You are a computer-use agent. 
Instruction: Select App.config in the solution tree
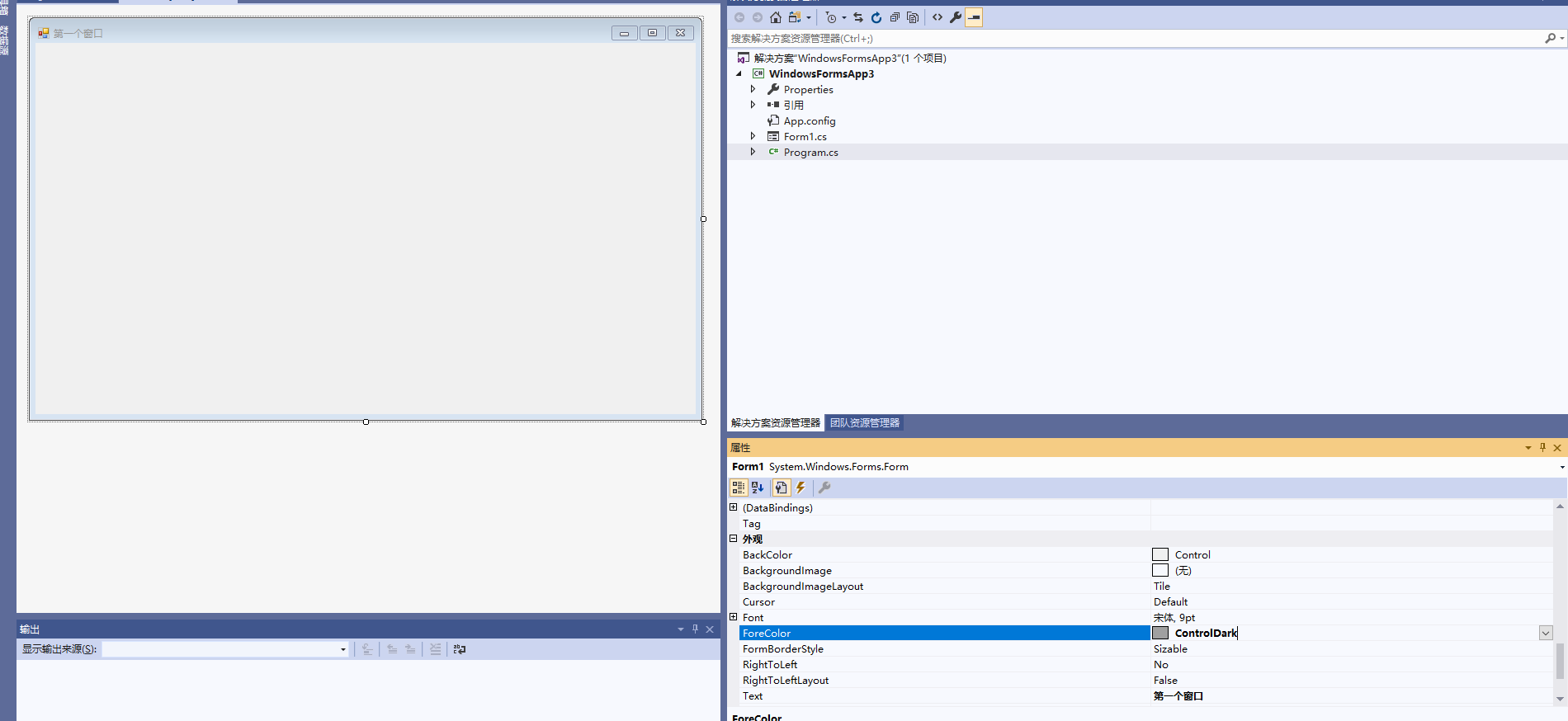tap(810, 120)
